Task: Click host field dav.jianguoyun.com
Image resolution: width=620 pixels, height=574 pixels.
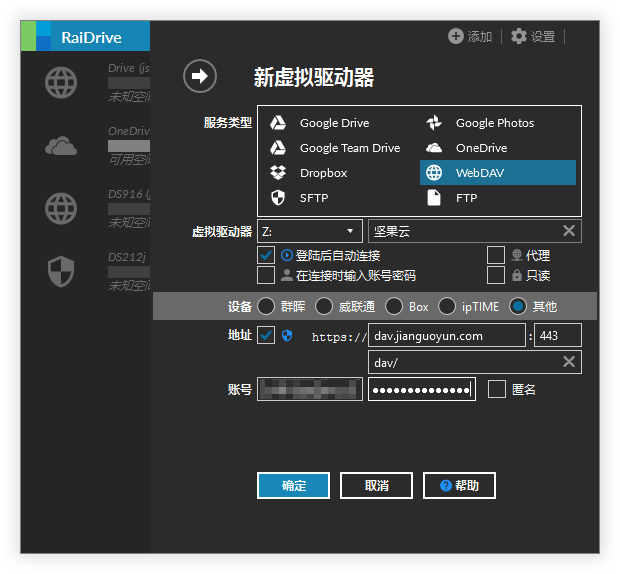Action: pyautogui.click(x=447, y=335)
